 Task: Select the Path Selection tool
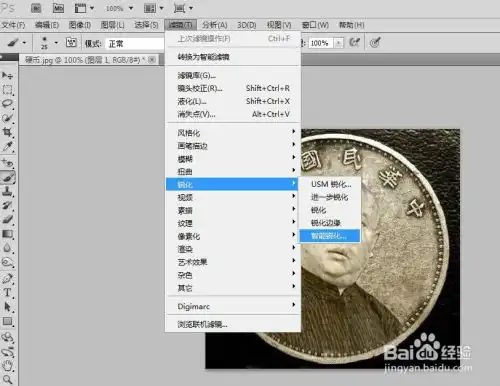7,307
